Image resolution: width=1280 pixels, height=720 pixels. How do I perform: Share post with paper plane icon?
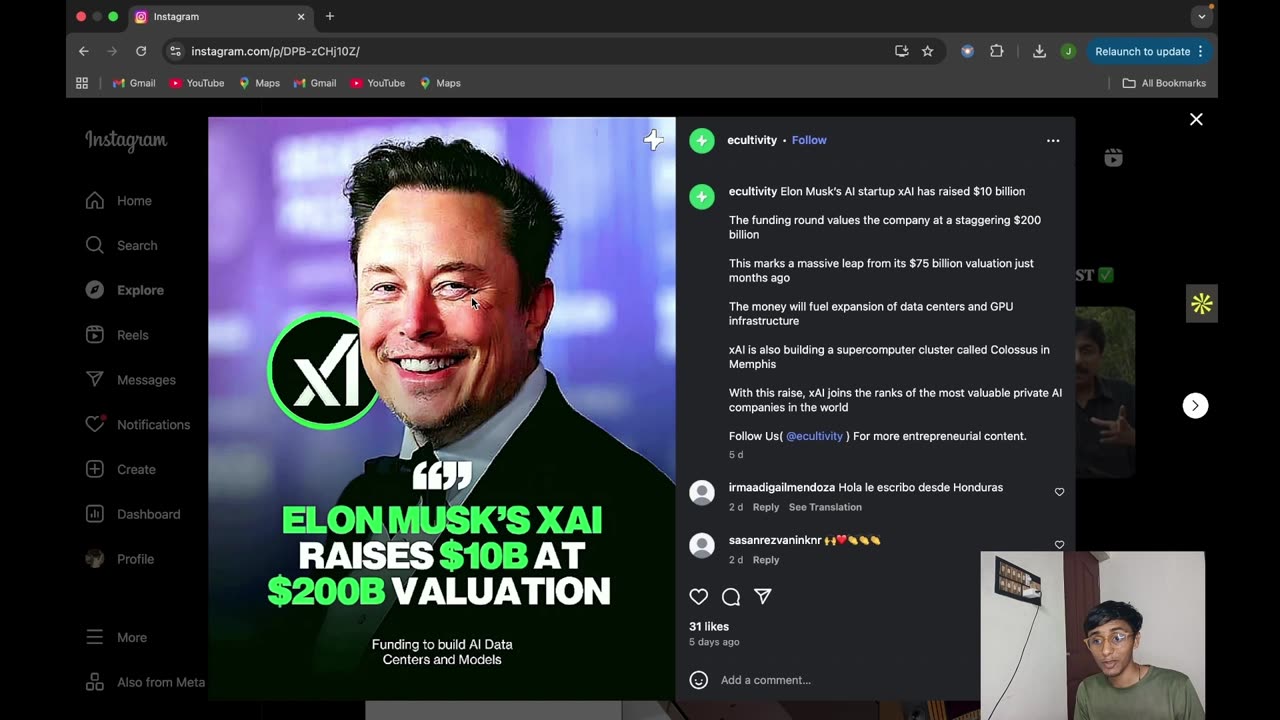click(x=763, y=597)
